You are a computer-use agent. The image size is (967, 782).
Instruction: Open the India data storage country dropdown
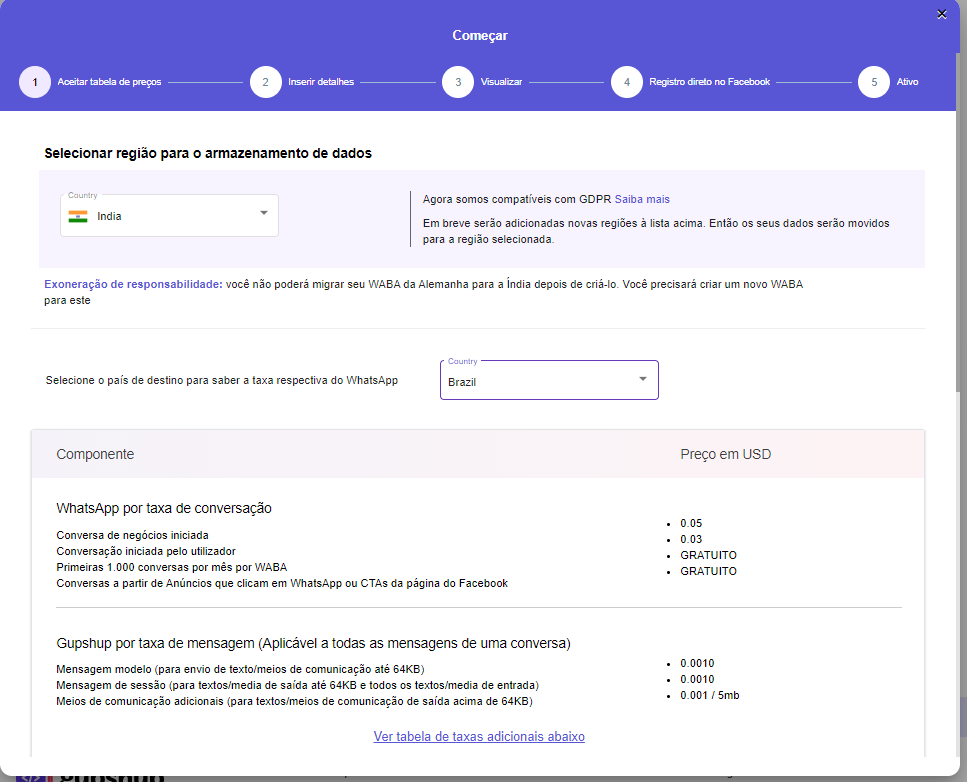click(169, 215)
